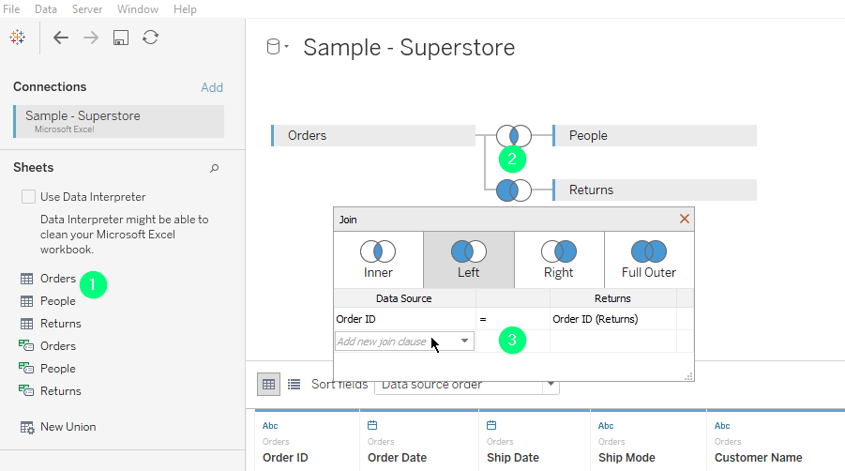Open the Orders-Returns left join icon
This screenshot has height=471, width=845.
click(x=514, y=190)
